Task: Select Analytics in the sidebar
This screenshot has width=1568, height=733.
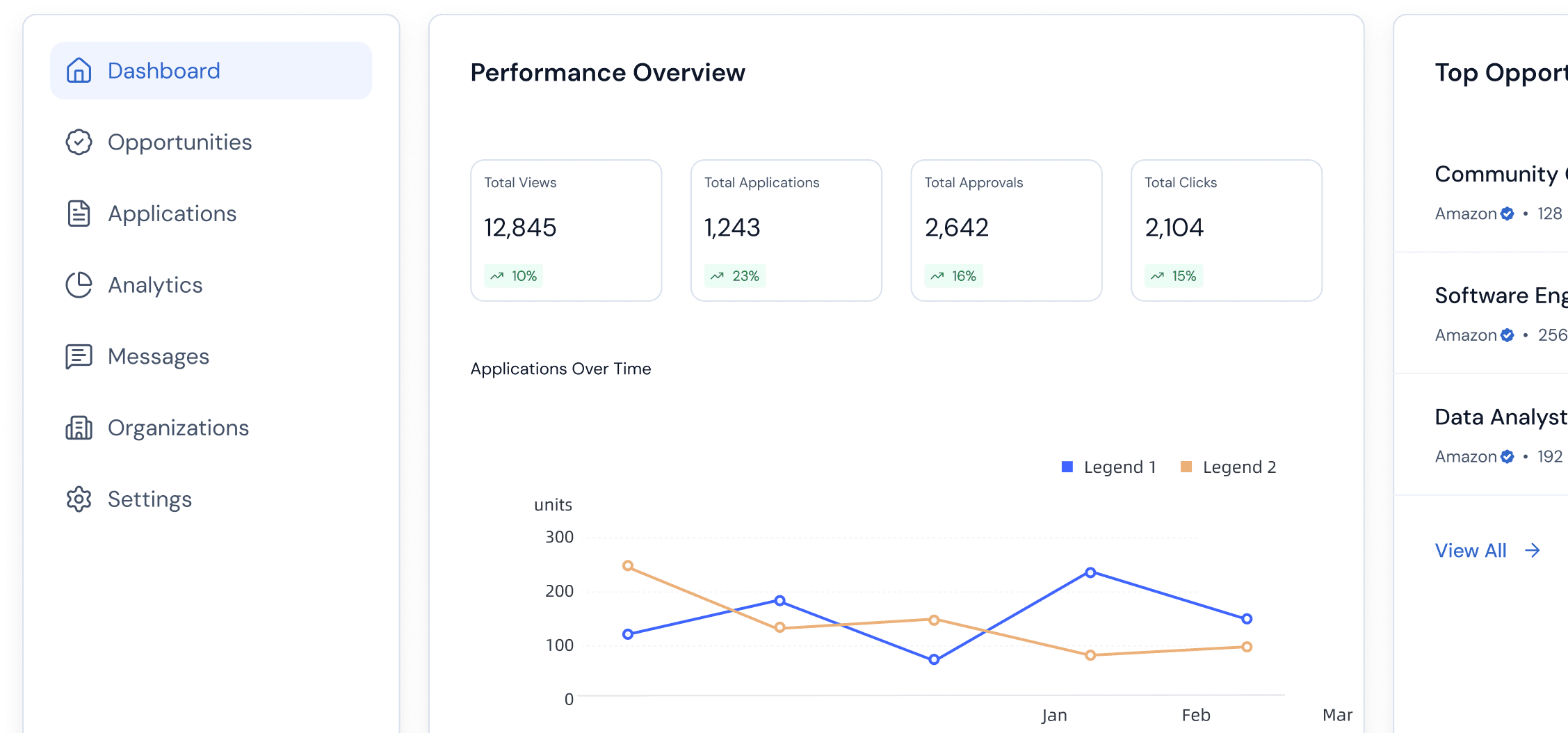Action: pyautogui.click(x=211, y=285)
